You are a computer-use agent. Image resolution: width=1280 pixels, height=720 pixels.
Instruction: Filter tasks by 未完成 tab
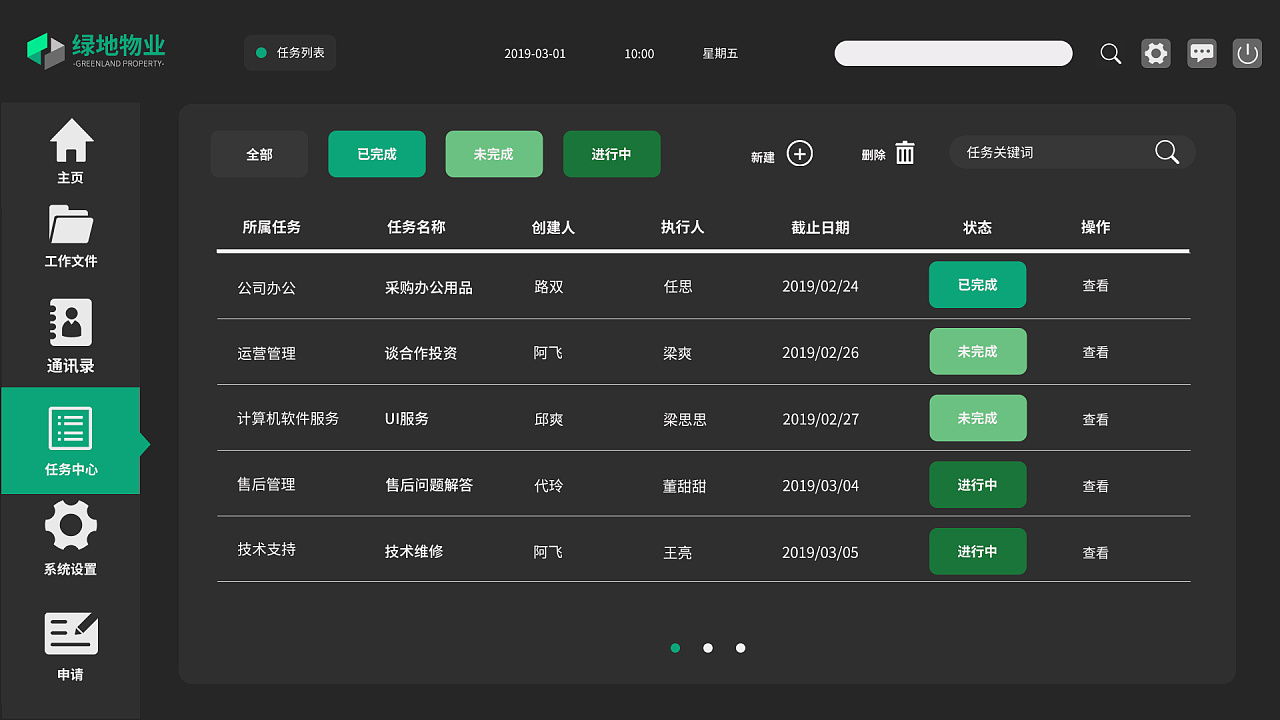(x=494, y=154)
